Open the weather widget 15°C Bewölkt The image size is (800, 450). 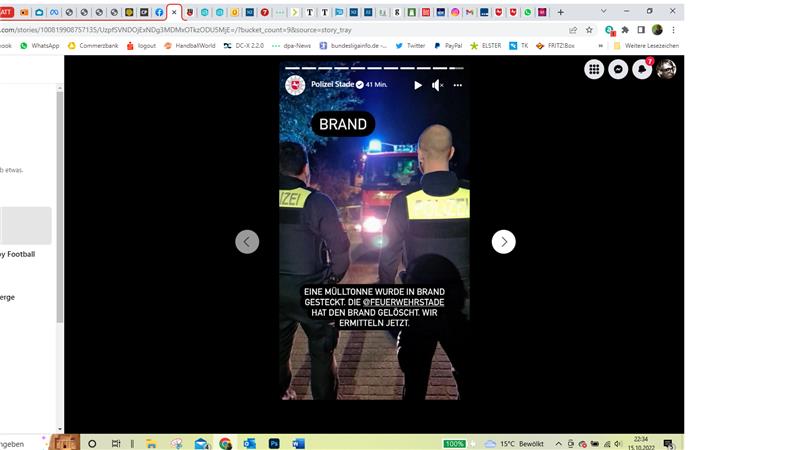514,444
